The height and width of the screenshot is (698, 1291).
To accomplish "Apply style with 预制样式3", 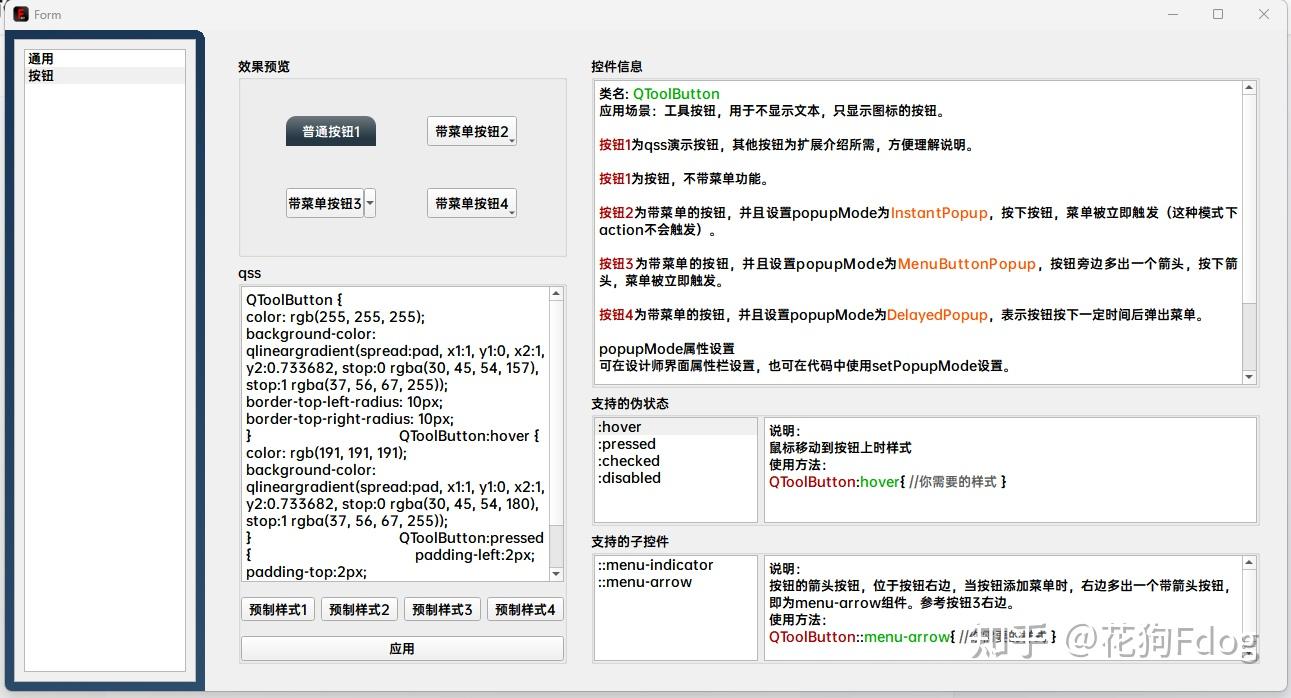I will point(442,609).
